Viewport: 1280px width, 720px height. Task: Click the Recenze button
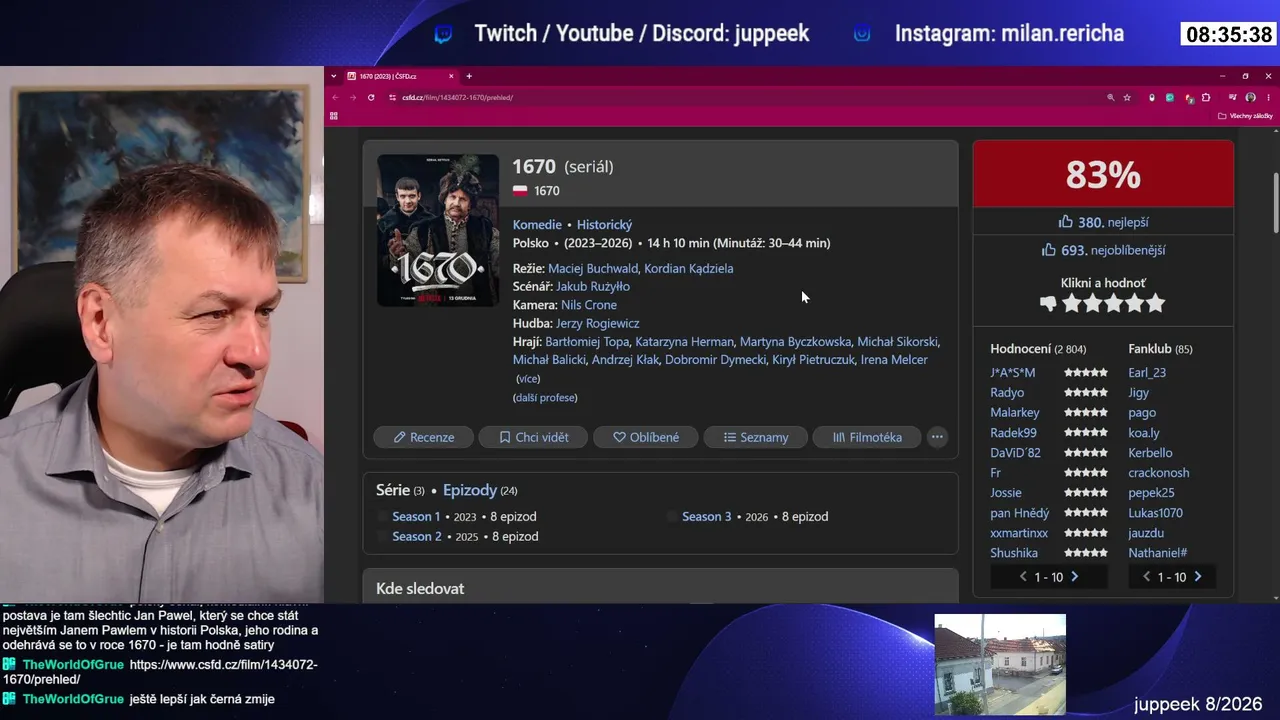pyautogui.click(x=424, y=437)
